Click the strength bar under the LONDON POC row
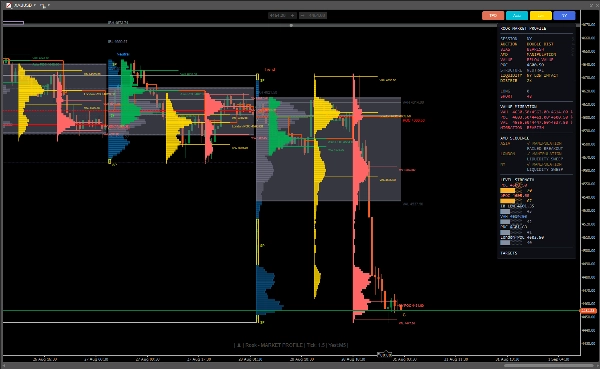 pos(511,243)
